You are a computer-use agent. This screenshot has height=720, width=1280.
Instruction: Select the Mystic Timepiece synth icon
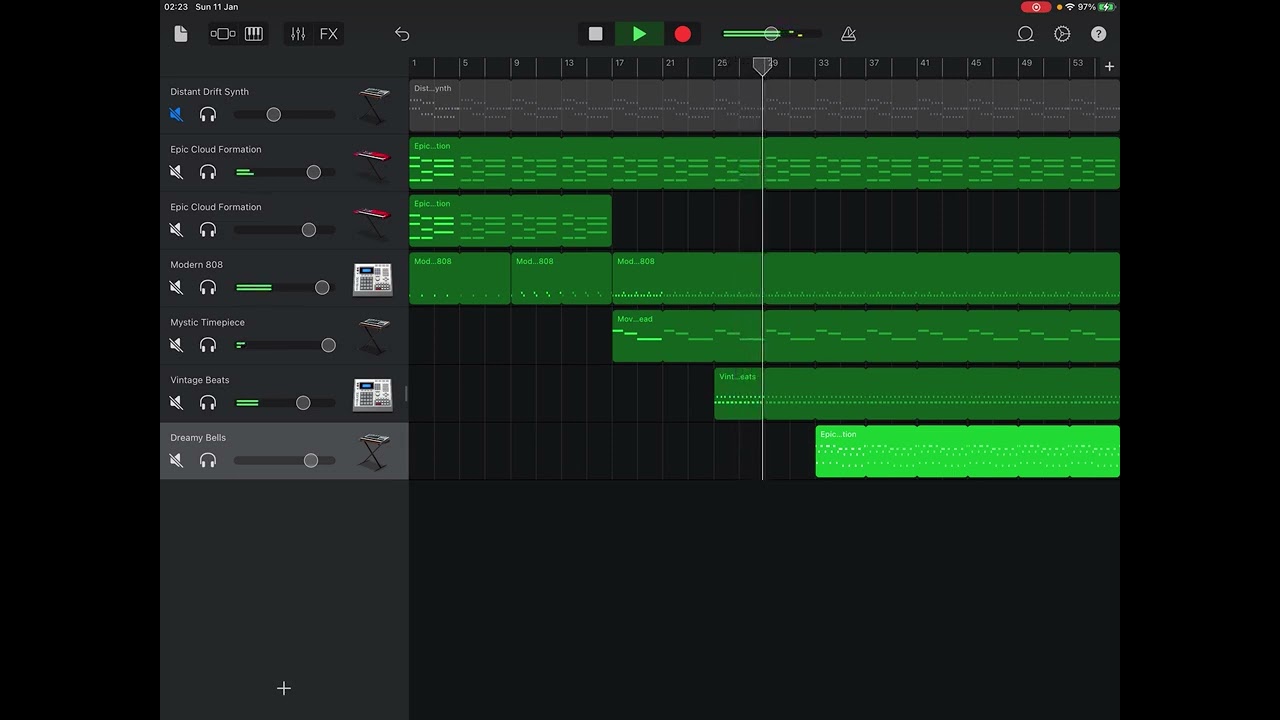[x=373, y=337]
